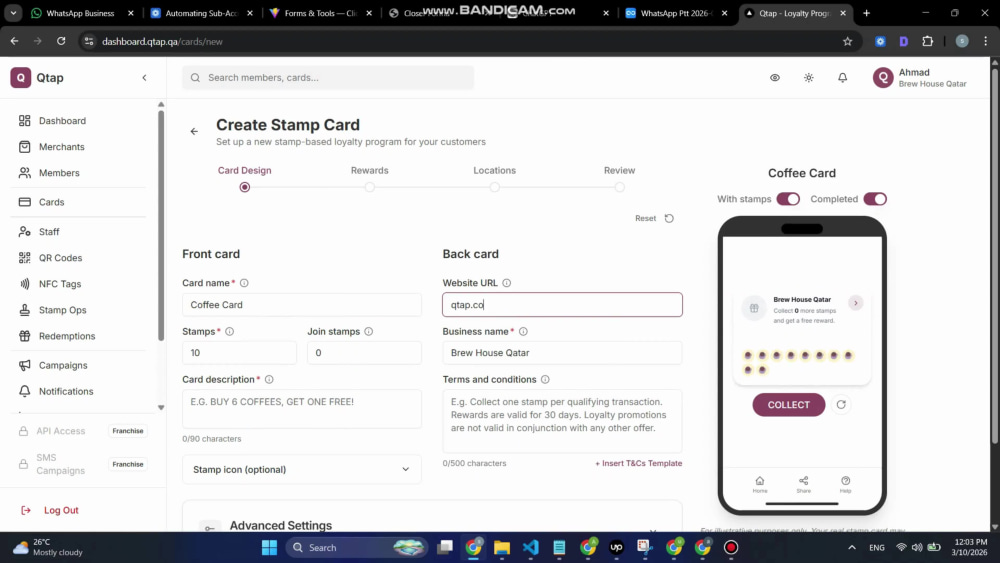Open File Explorer from the taskbar
1000x563 pixels.
click(502, 547)
